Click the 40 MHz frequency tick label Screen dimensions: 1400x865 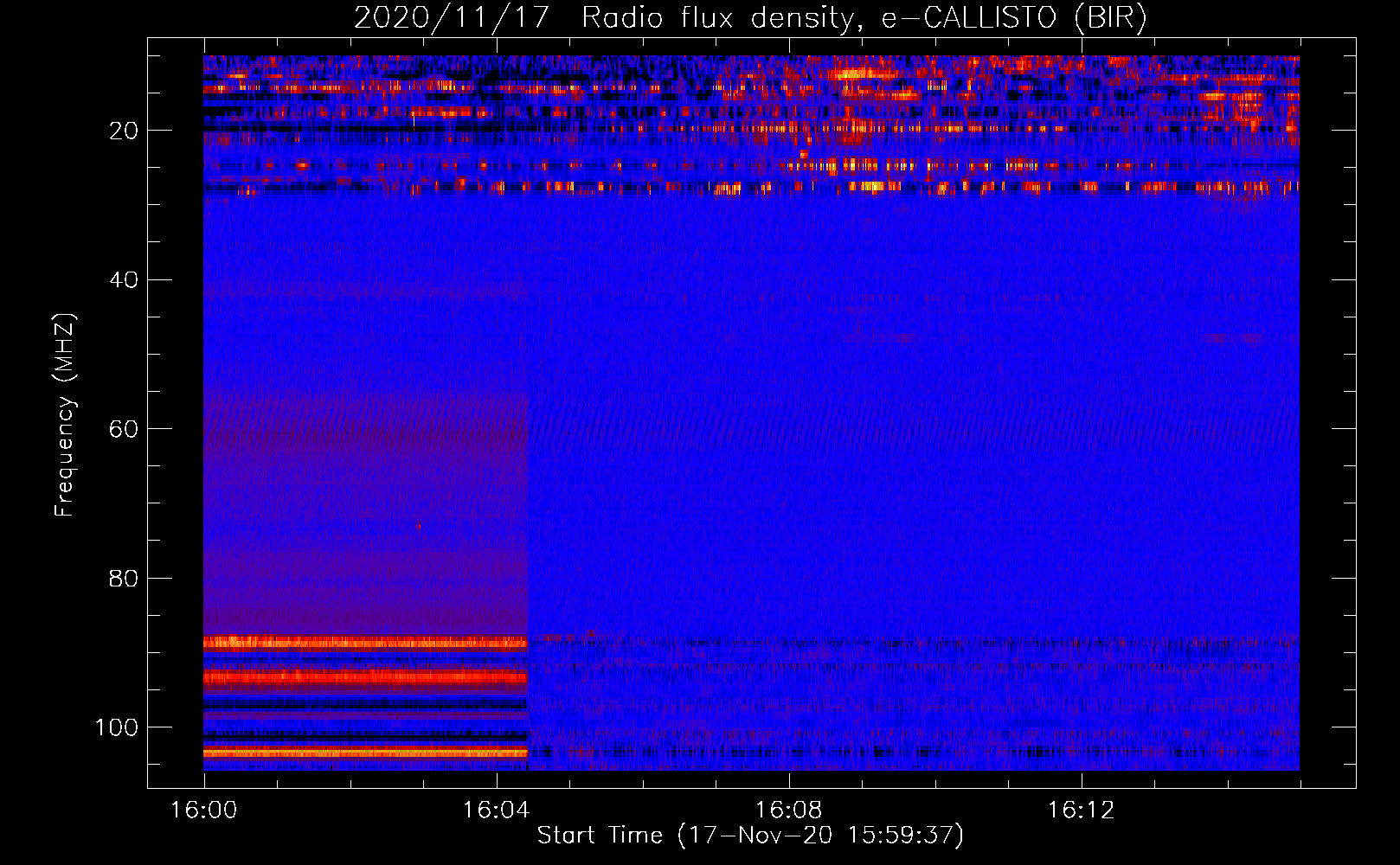[124, 280]
